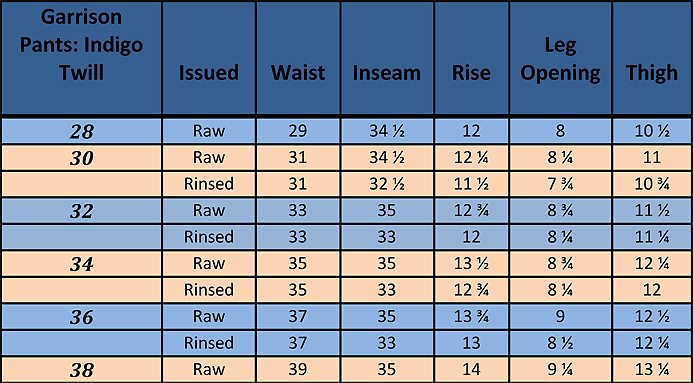Viewport: 693px width, 383px height.
Task: Click the size 38 row label
Action: 81,370
